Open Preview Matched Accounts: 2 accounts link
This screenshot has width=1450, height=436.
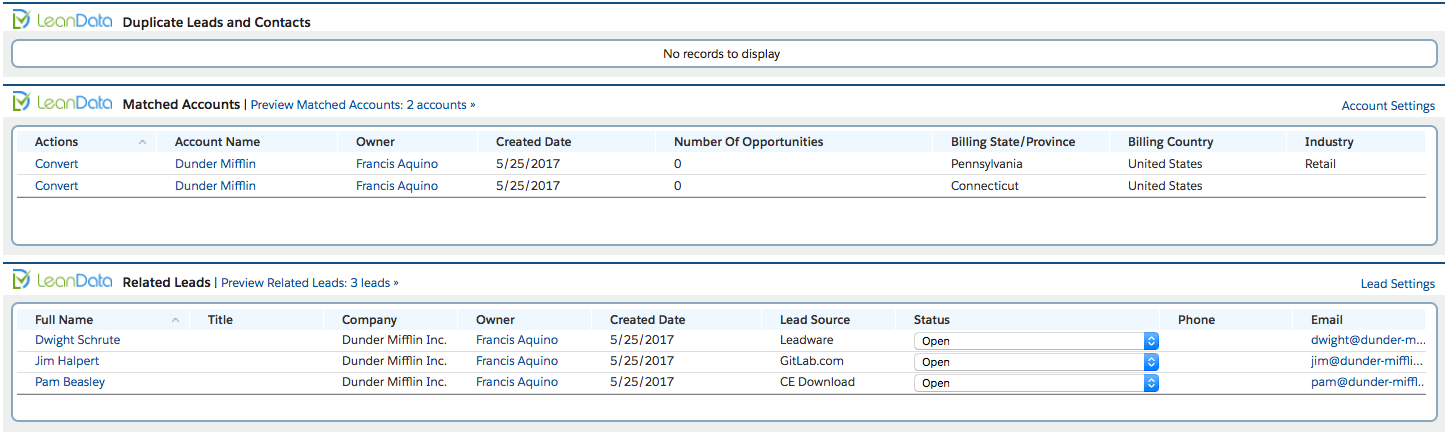363,104
